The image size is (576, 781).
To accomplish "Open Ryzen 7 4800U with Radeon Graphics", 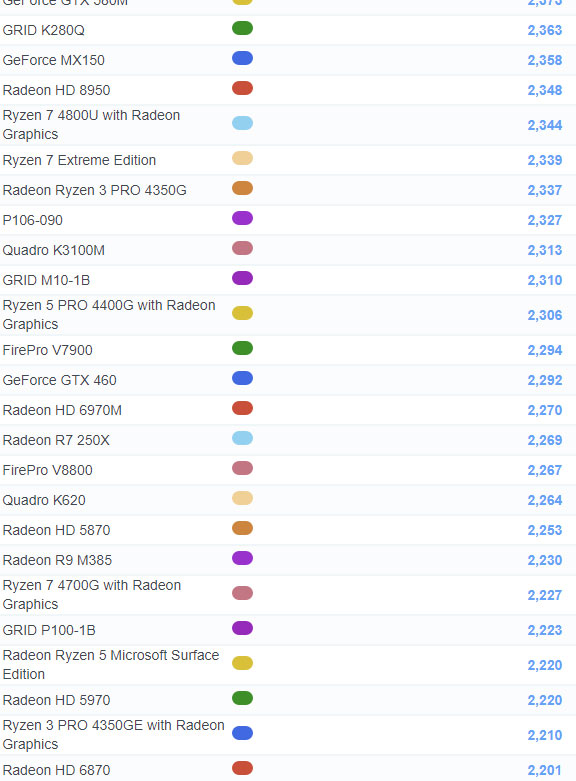I will [91, 125].
